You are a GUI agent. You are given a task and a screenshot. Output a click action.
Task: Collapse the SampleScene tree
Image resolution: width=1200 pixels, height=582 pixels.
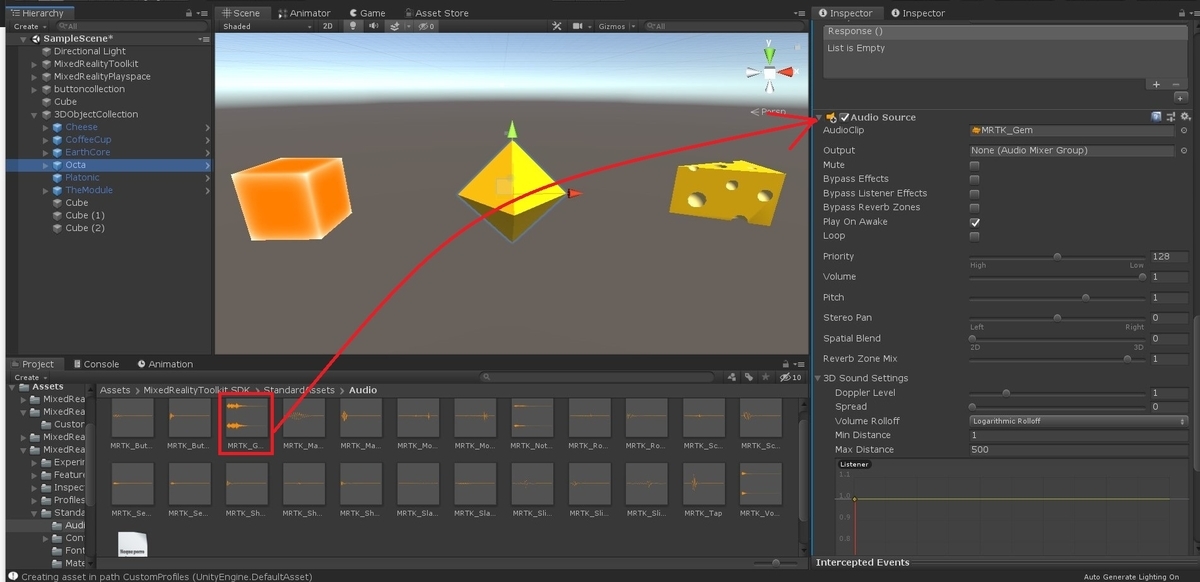click(24, 39)
